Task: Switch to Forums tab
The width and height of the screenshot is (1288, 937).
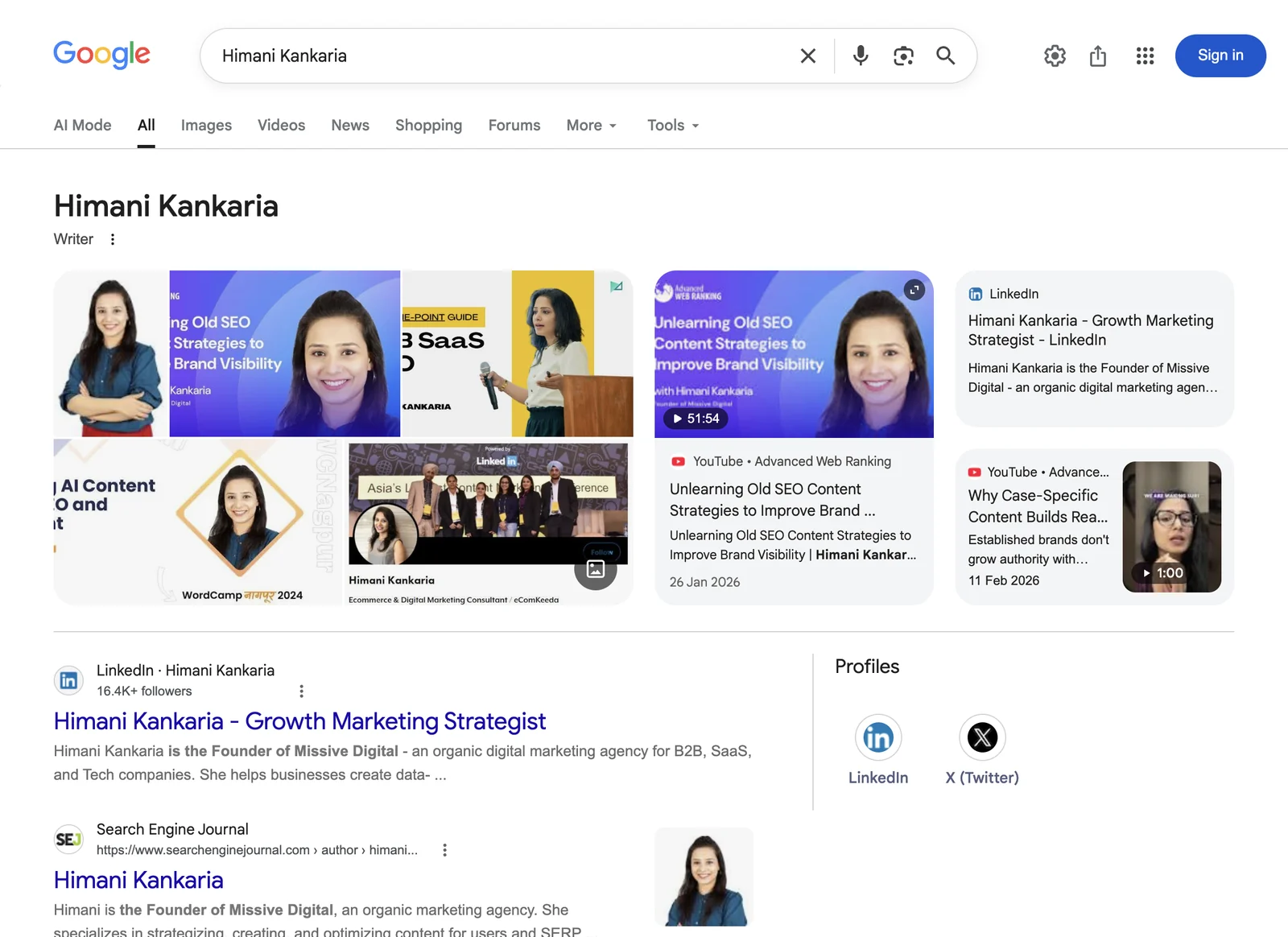Action: coord(514,125)
